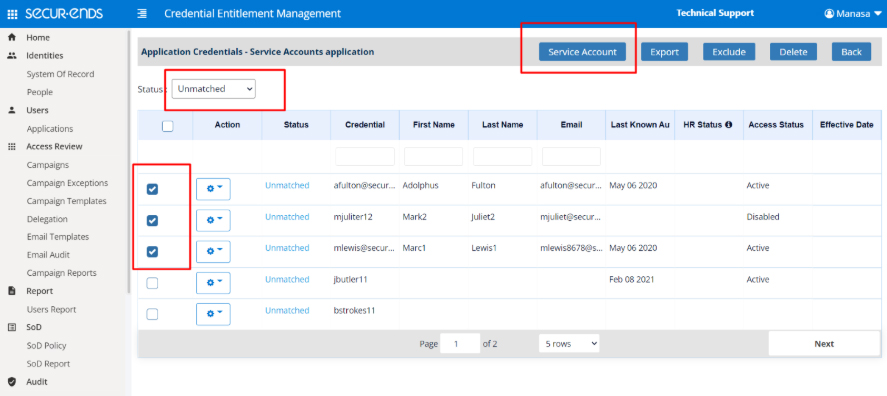Uncheck the afulton row checkbox
Viewport: 887px width, 396px height.
[152, 190]
